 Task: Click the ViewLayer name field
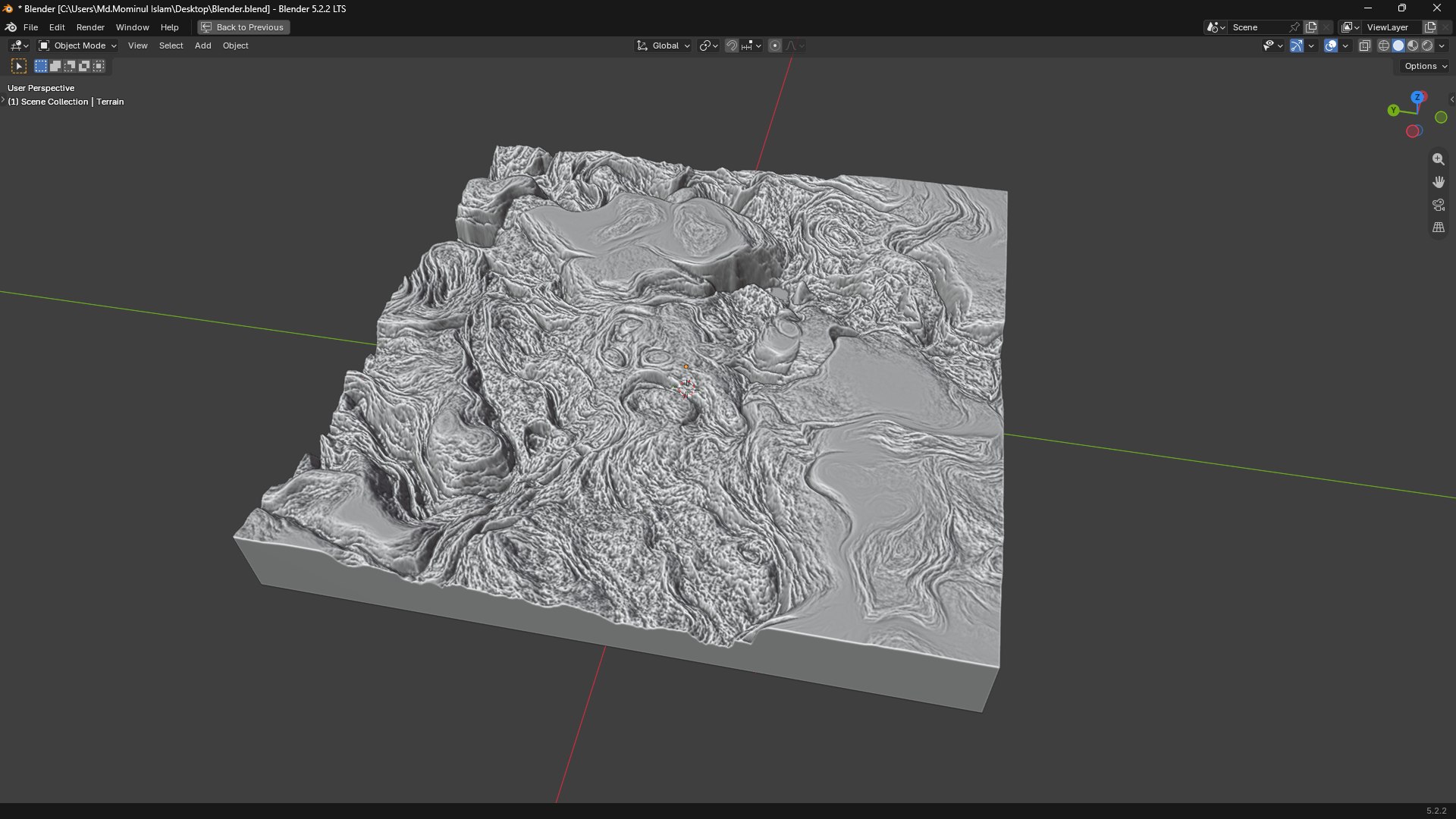[x=1392, y=27]
